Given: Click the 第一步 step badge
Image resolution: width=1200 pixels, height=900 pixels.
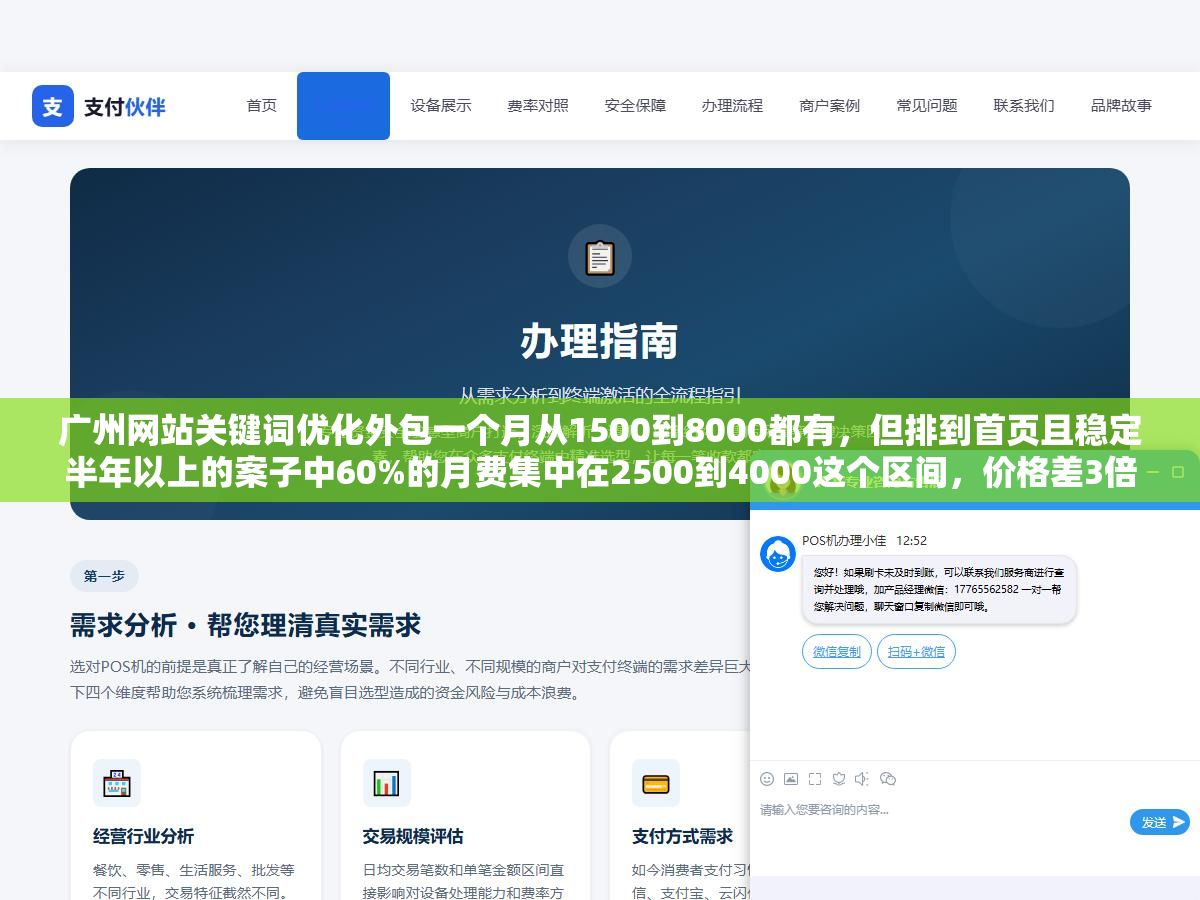Looking at the screenshot, I should pyautogui.click(x=104, y=576).
